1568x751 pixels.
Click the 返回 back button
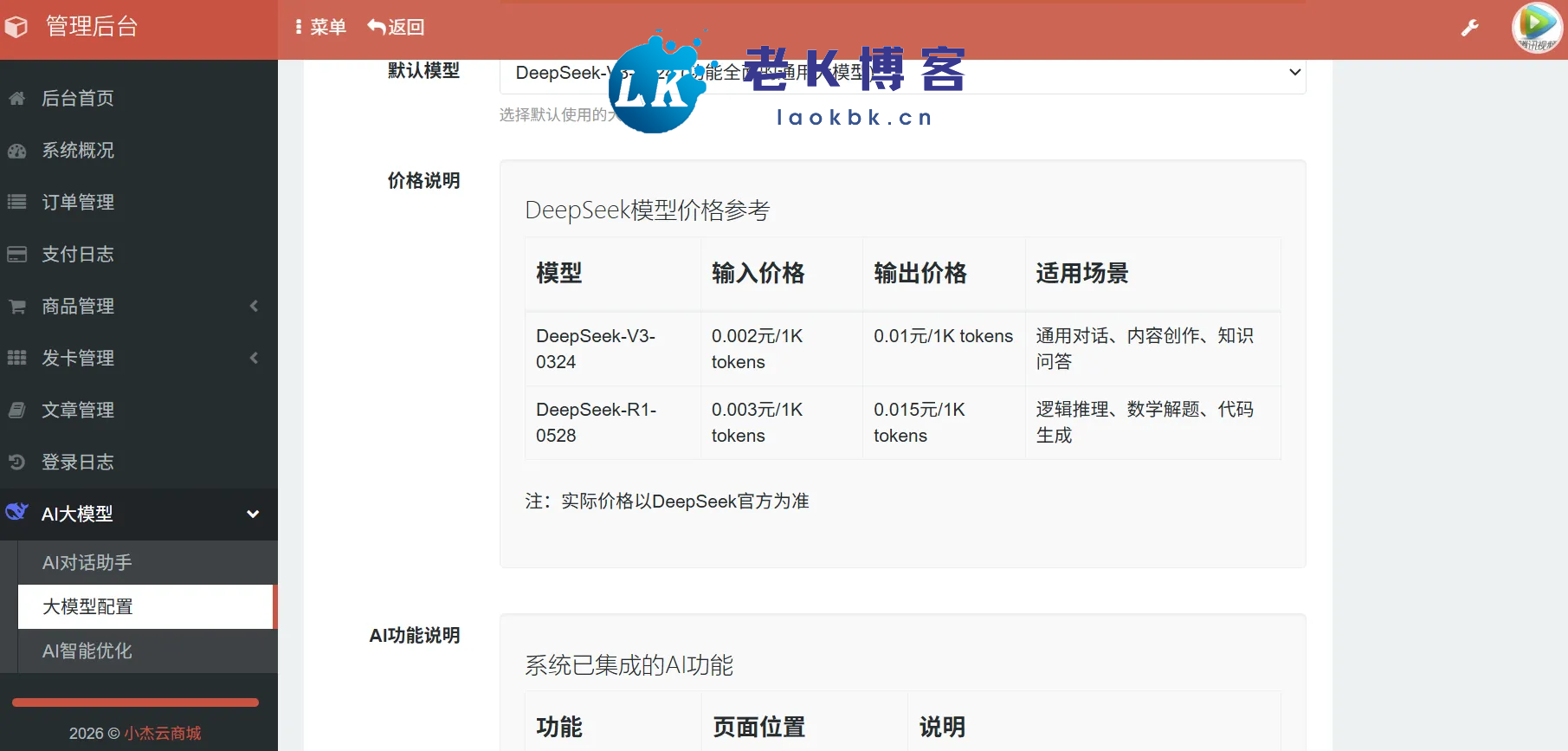396,28
